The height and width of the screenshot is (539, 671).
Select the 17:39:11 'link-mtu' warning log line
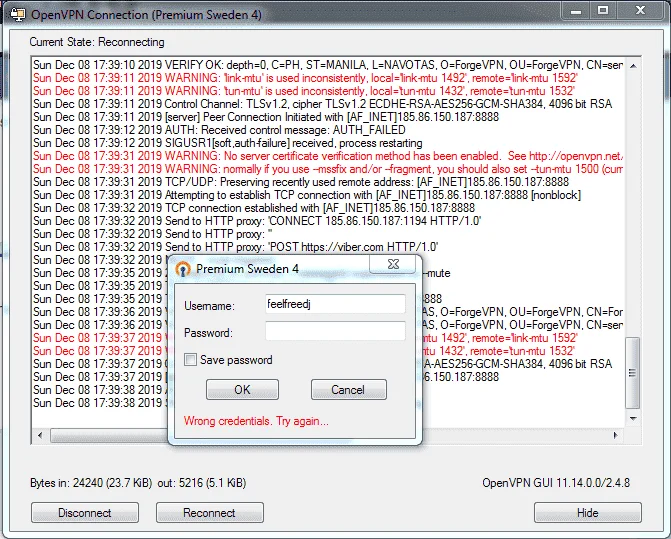[x=306, y=78]
